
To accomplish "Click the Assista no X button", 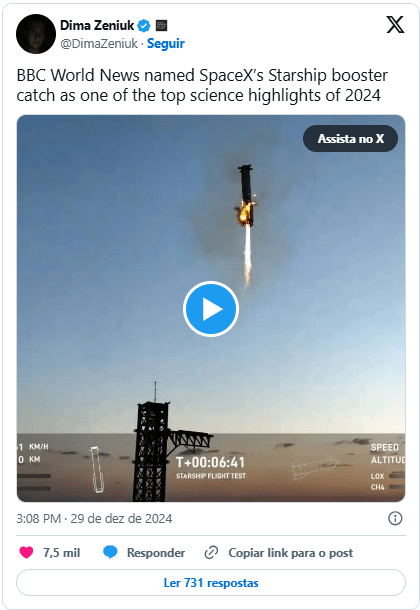I will point(350,138).
